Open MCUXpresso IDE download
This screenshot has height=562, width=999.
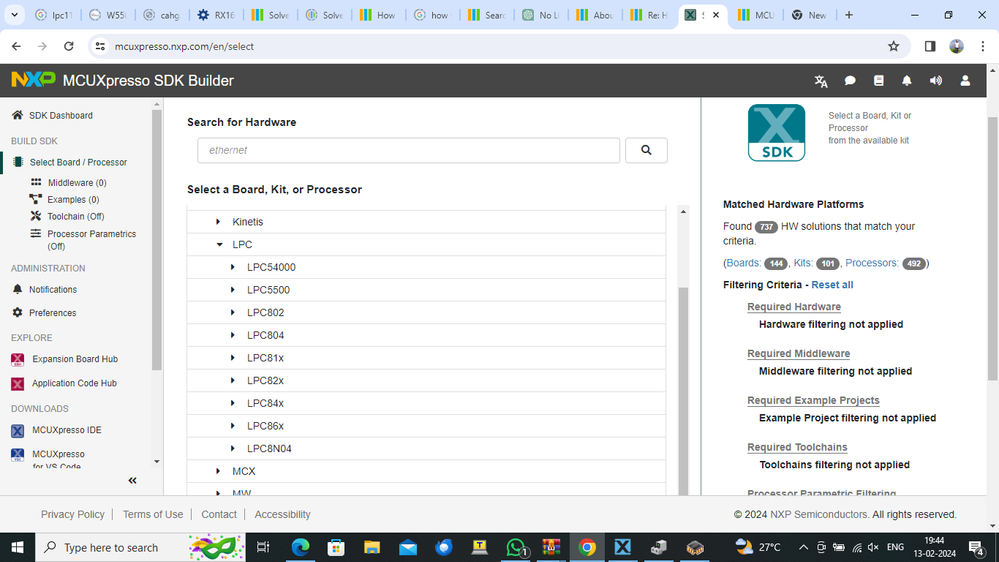pos(66,430)
